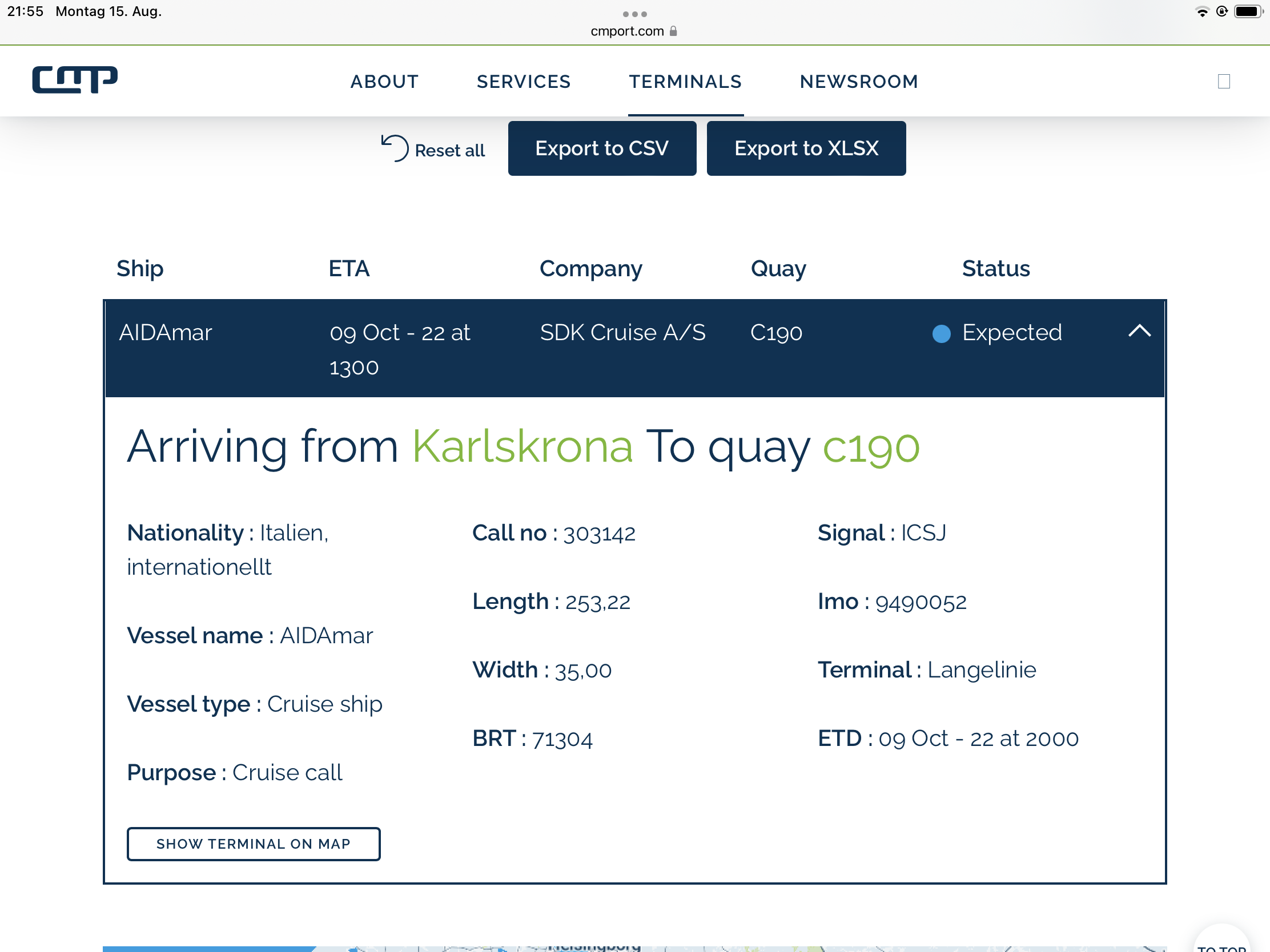Sort by the ETA column header
1270x952 pixels.
pos(349,269)
